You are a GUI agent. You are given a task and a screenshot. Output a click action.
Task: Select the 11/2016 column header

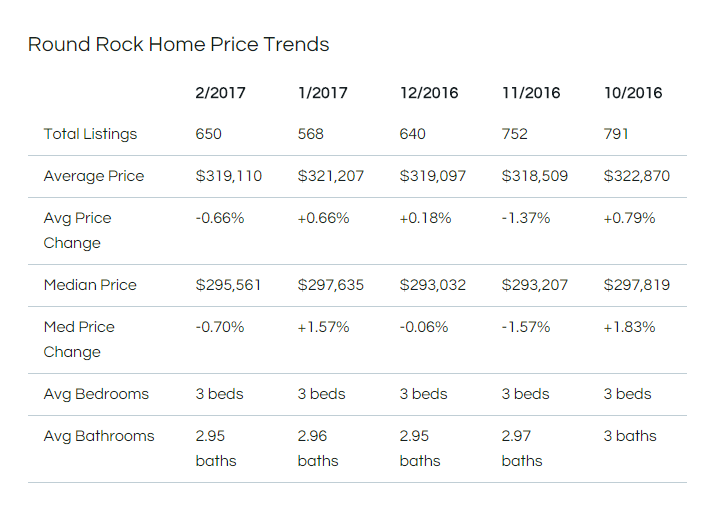(x=531, y=93)
